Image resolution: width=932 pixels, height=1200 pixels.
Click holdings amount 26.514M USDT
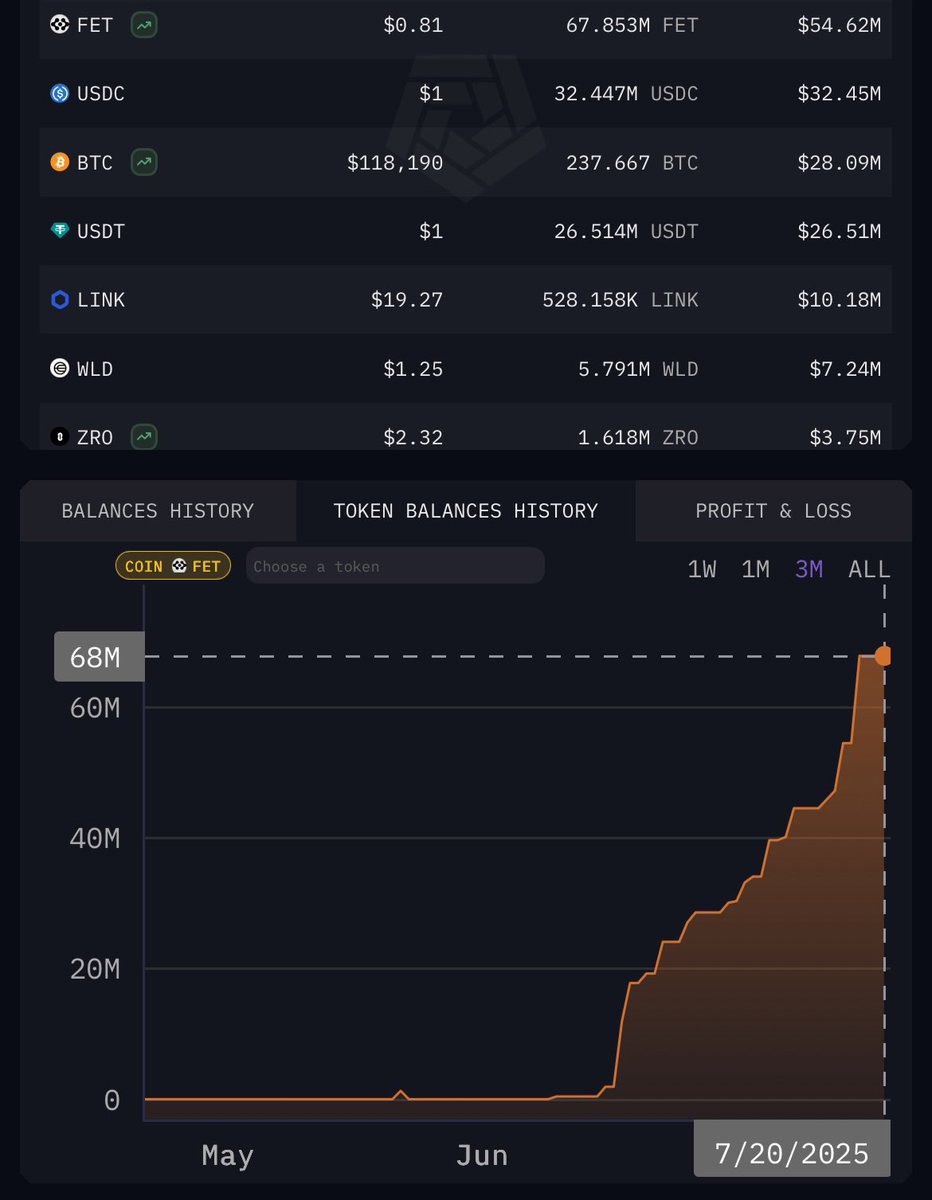[626, 231]
